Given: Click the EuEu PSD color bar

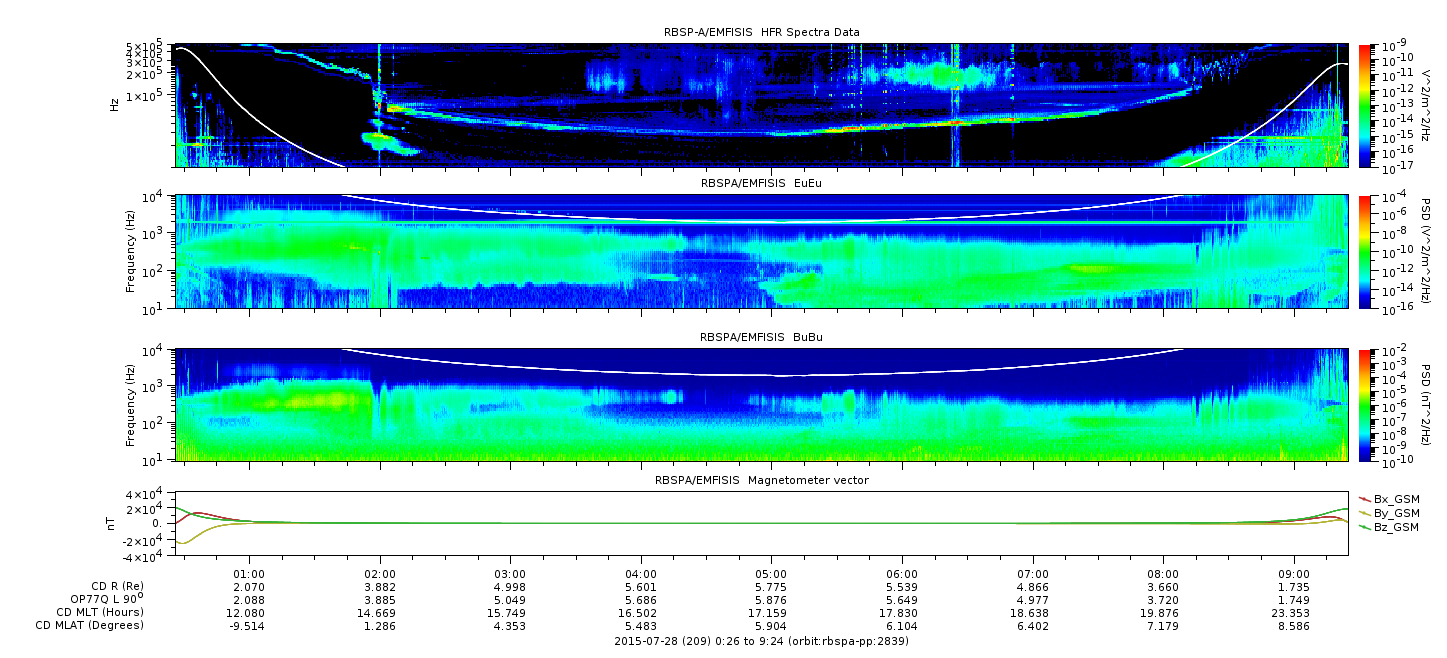Looking at the screenshot, I should pyautogui.click(x=1365, y=252).
